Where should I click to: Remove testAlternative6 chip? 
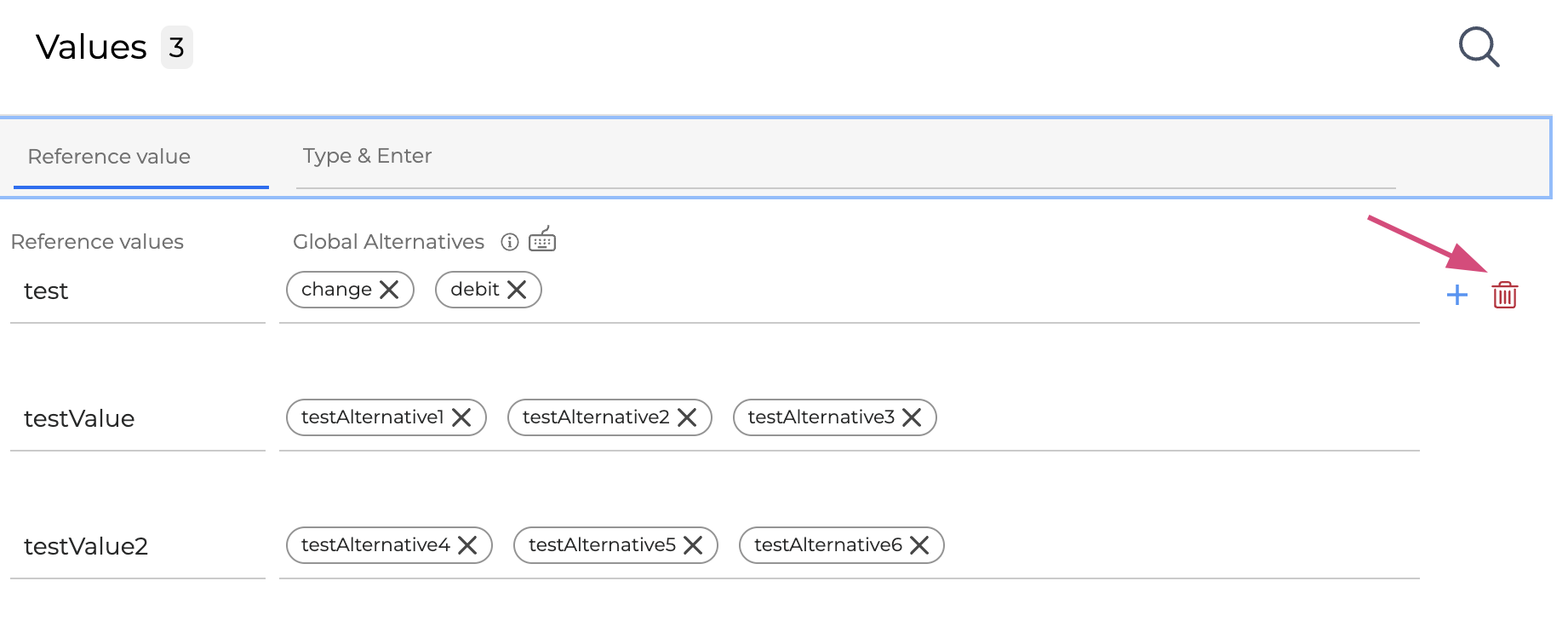(919, 545)
